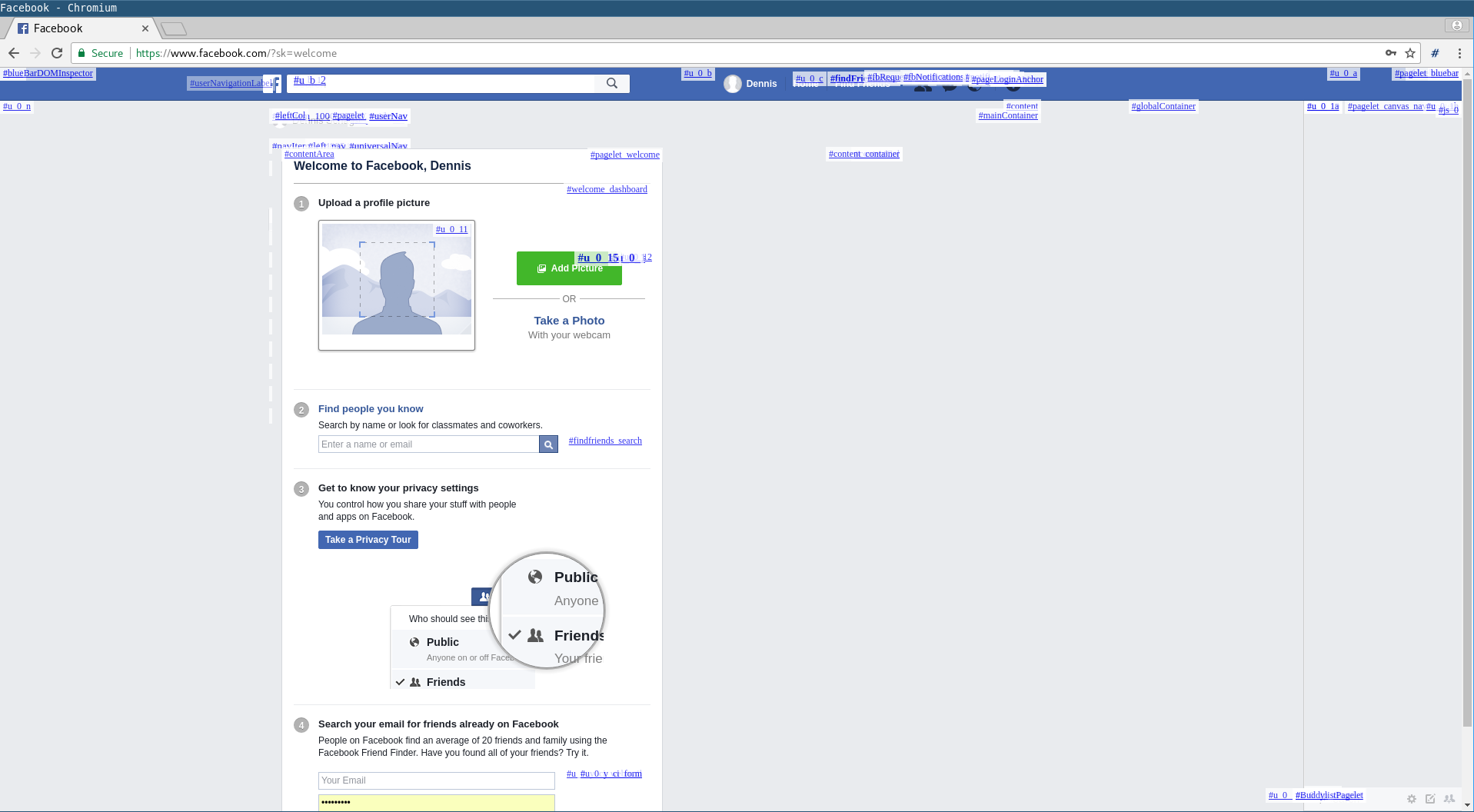Click the #userNav overlay link
Viewport: 1474px width, 812px height.
pos(388,116)
